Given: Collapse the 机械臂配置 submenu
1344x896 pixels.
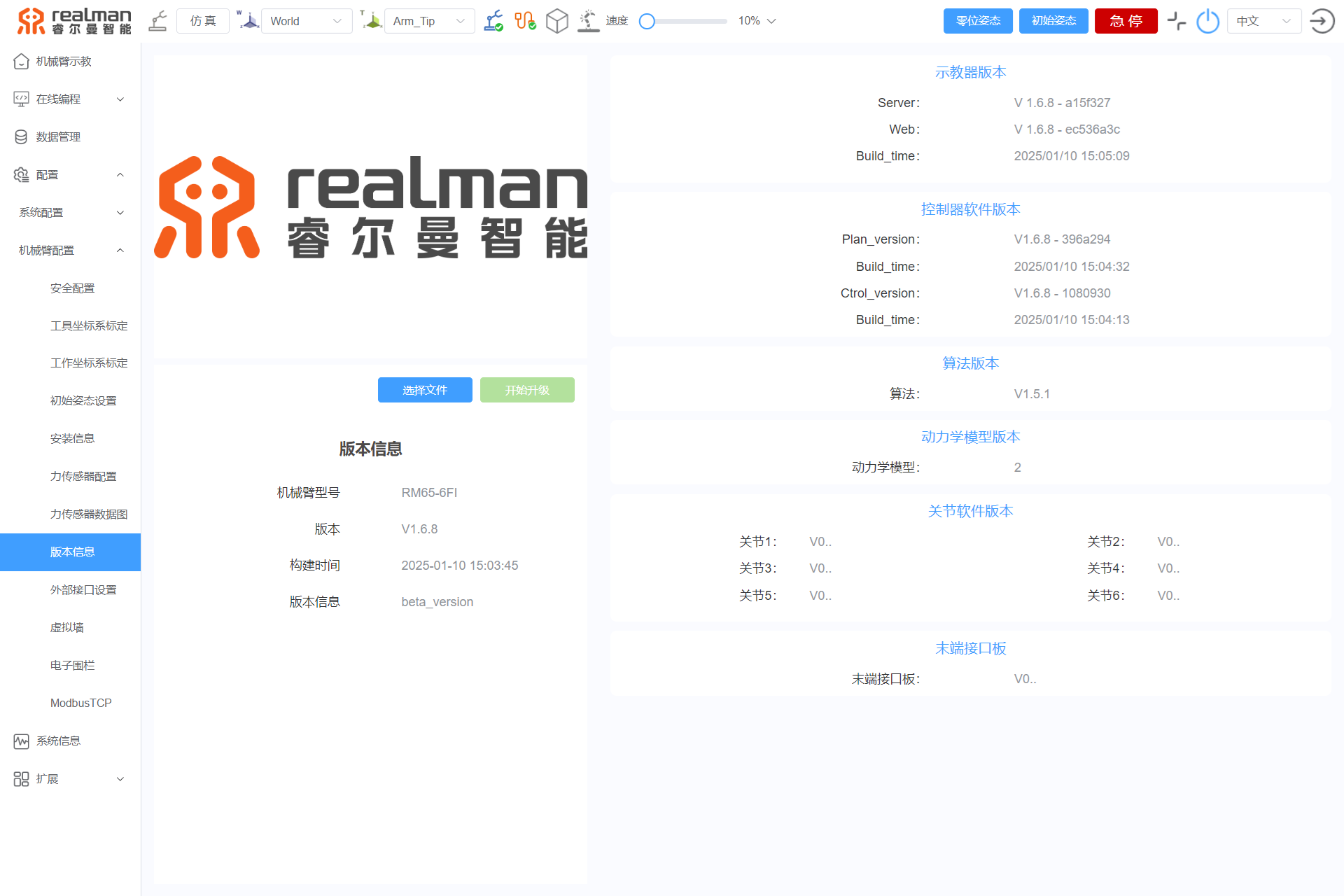Looking at the screenshot, I should [x=70, y=251].
